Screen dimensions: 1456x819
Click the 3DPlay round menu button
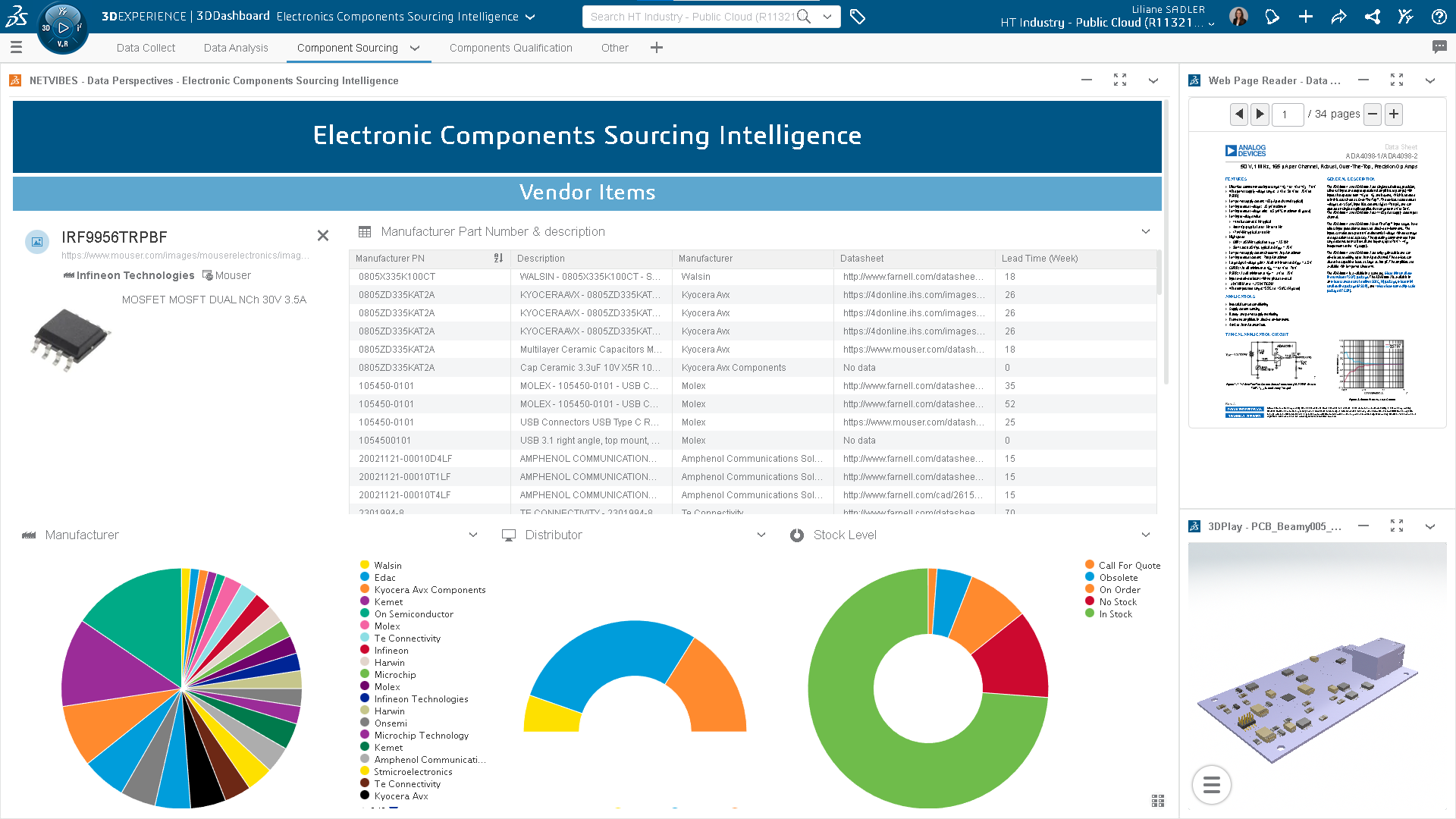point(1211,785)
